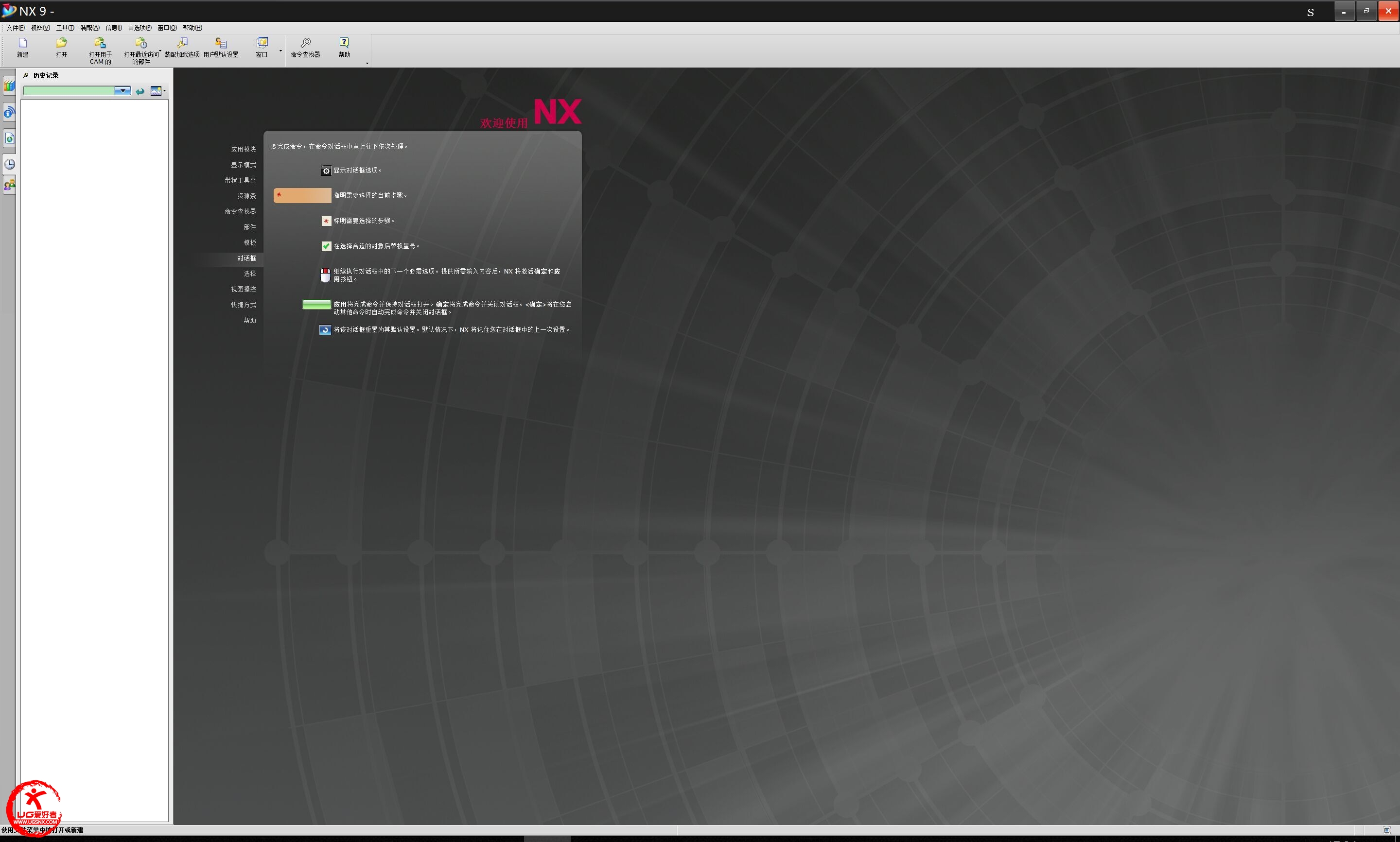Select 带状工具条 in welcome page list
Image resolution: width=1400 pixels, height=842 pixels.
point(240,180)
